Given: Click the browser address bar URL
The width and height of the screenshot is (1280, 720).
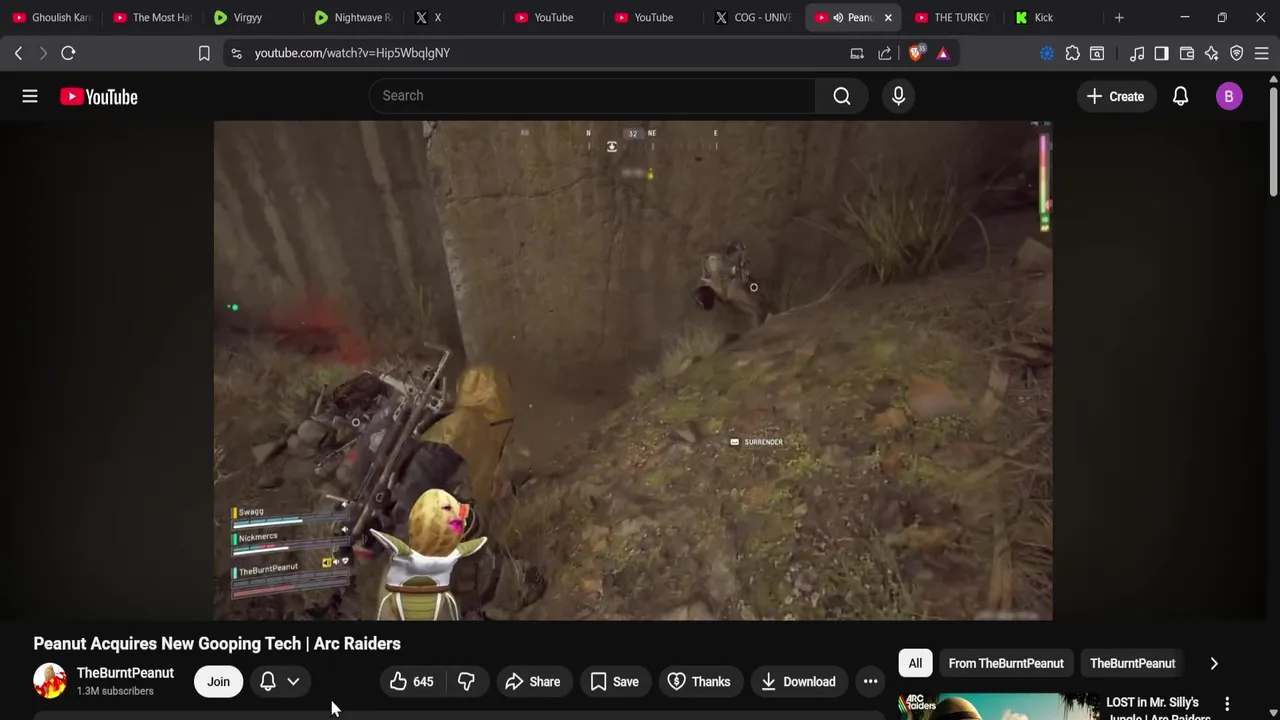Looking at the screenshot, I should tap(352, 53).
